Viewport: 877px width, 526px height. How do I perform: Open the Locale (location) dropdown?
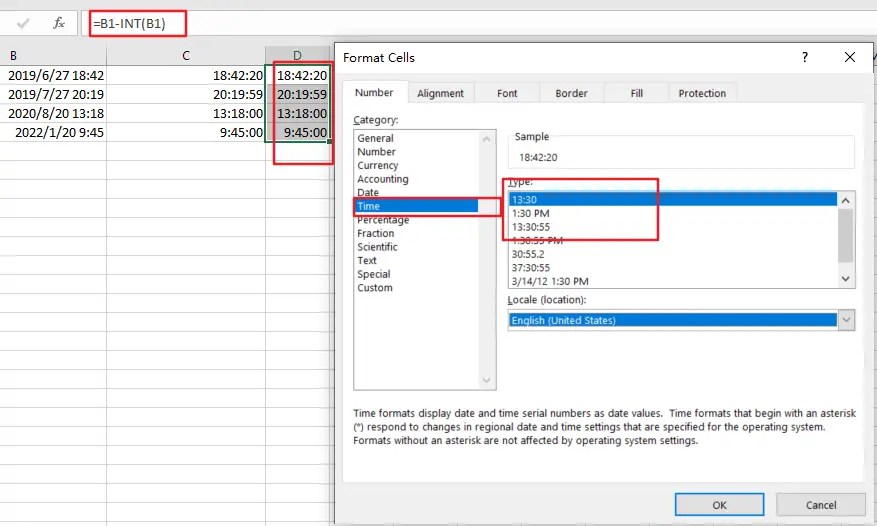pos(846,320)
